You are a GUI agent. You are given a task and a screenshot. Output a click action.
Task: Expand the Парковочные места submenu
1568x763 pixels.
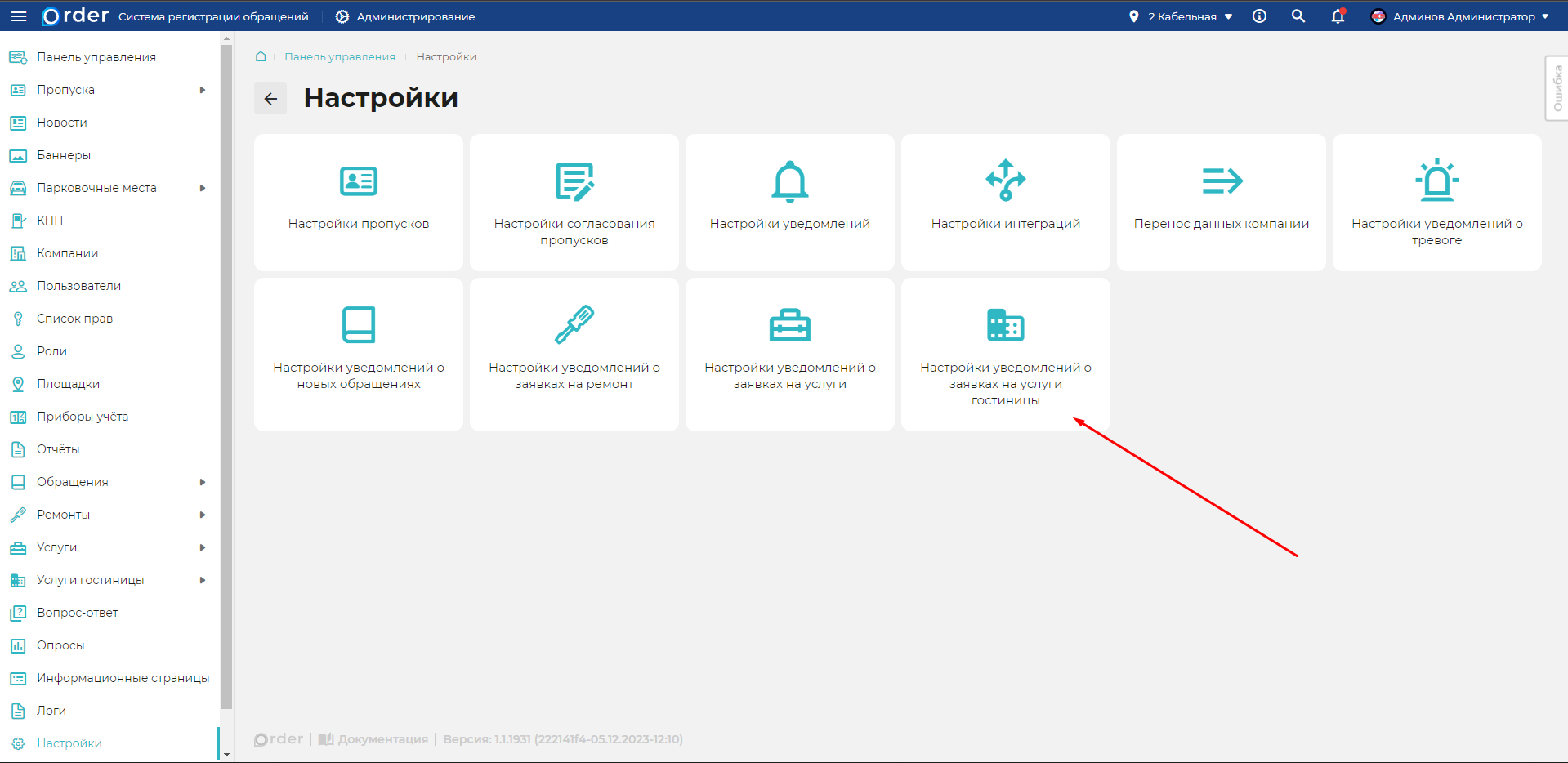click(203, 188)
